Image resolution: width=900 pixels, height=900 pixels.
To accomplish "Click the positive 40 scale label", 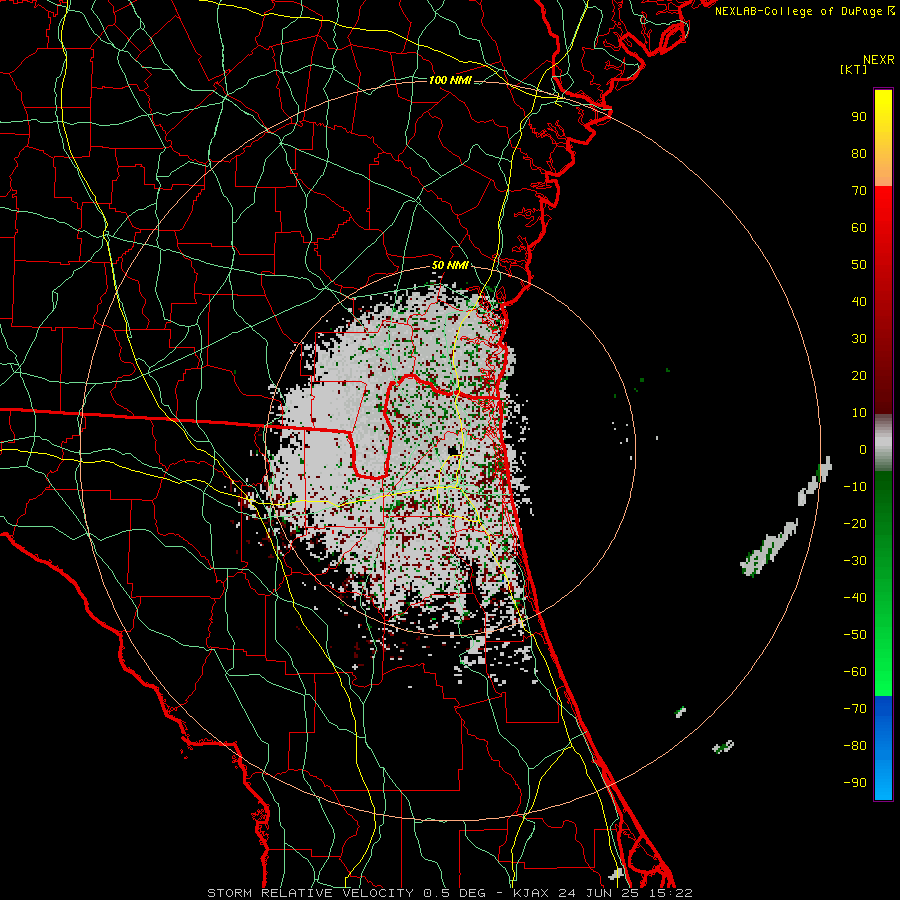I will 859,301.
